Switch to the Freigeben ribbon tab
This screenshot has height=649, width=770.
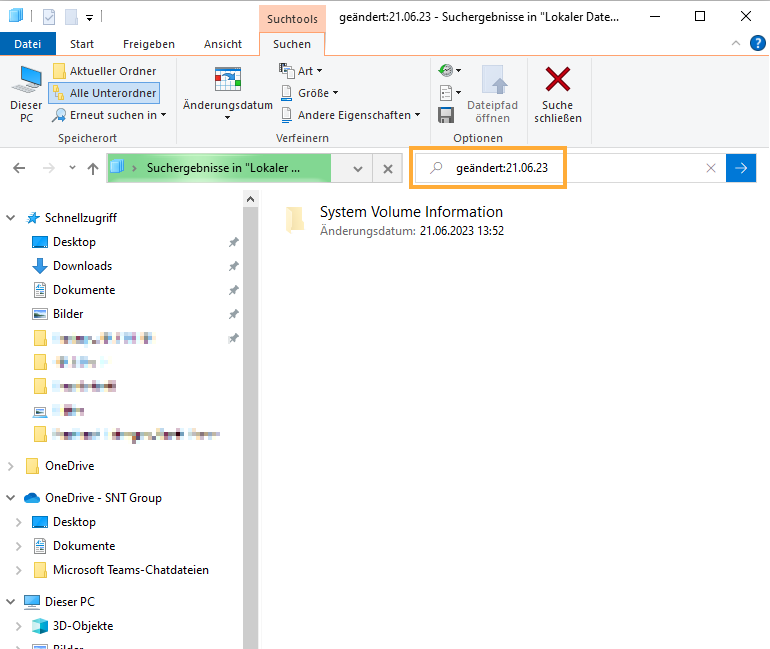pos(149,44)
